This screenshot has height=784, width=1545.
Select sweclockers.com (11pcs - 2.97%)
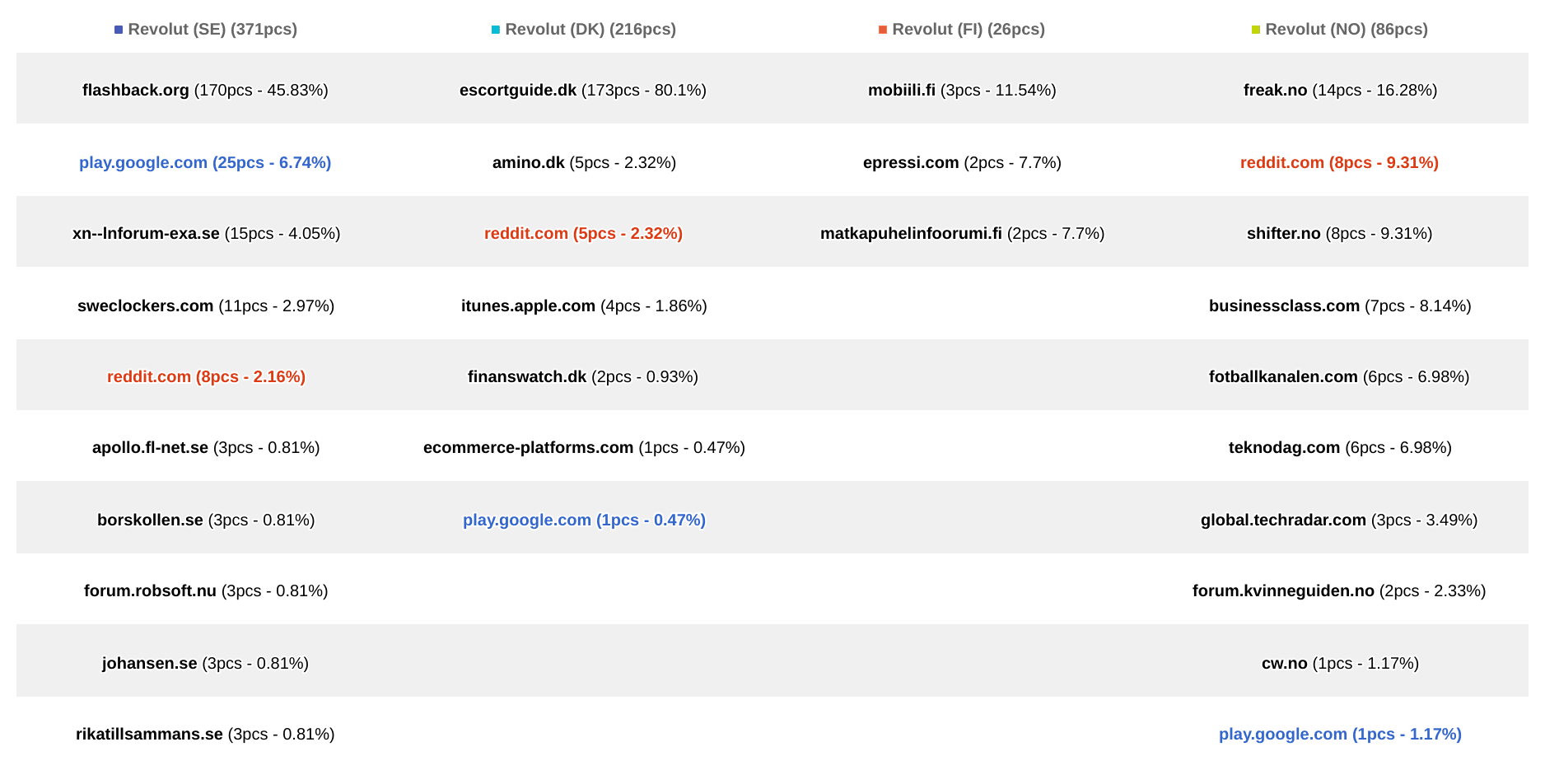click(206, 306)
